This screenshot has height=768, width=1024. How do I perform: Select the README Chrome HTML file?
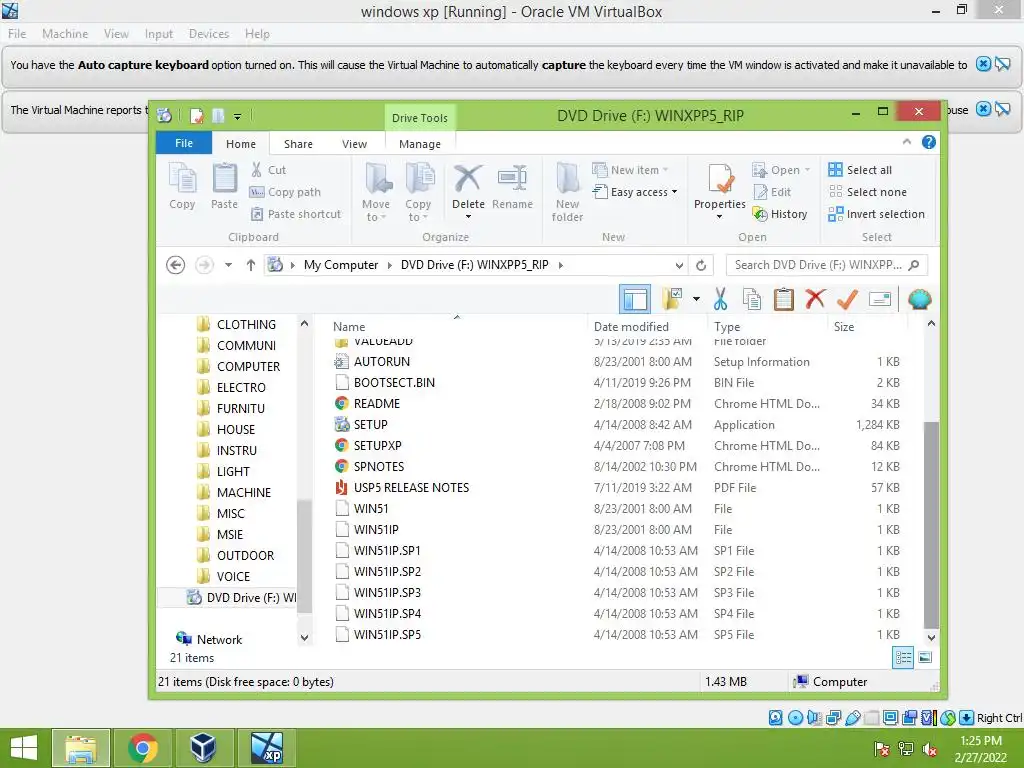coord(377,404)
